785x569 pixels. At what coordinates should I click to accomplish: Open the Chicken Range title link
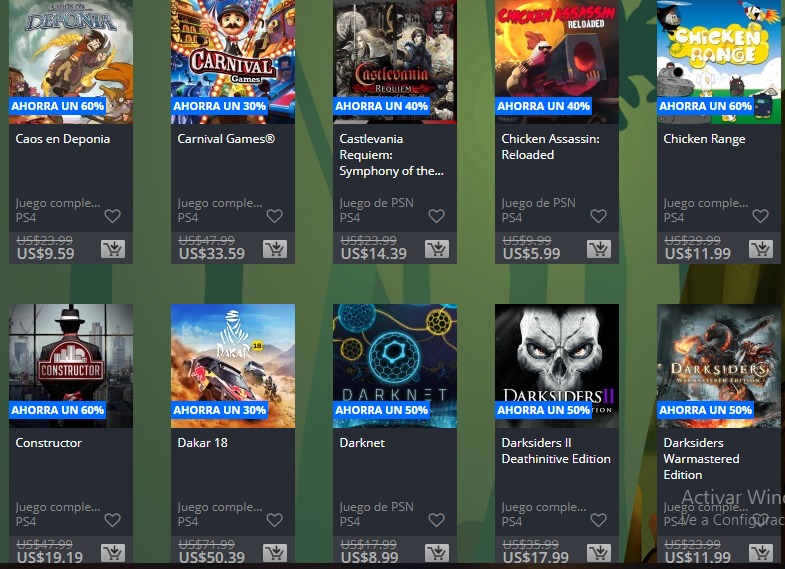[704, 139]
